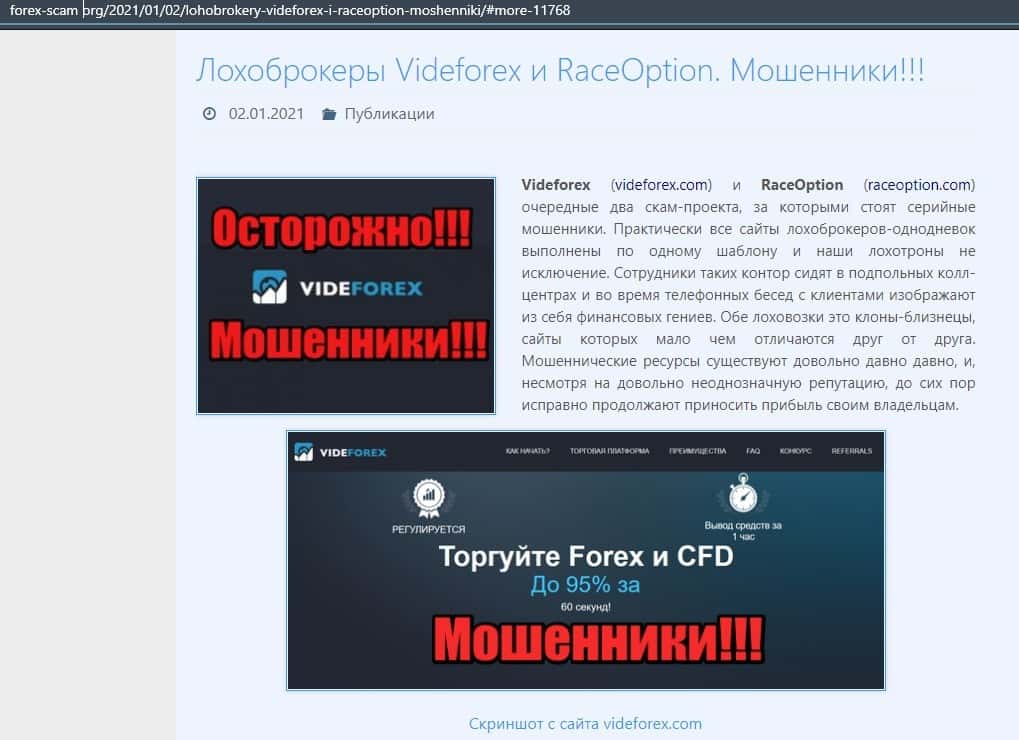1019x740 pixels.
Task: Open the Публикации category link
Action: 389,114
